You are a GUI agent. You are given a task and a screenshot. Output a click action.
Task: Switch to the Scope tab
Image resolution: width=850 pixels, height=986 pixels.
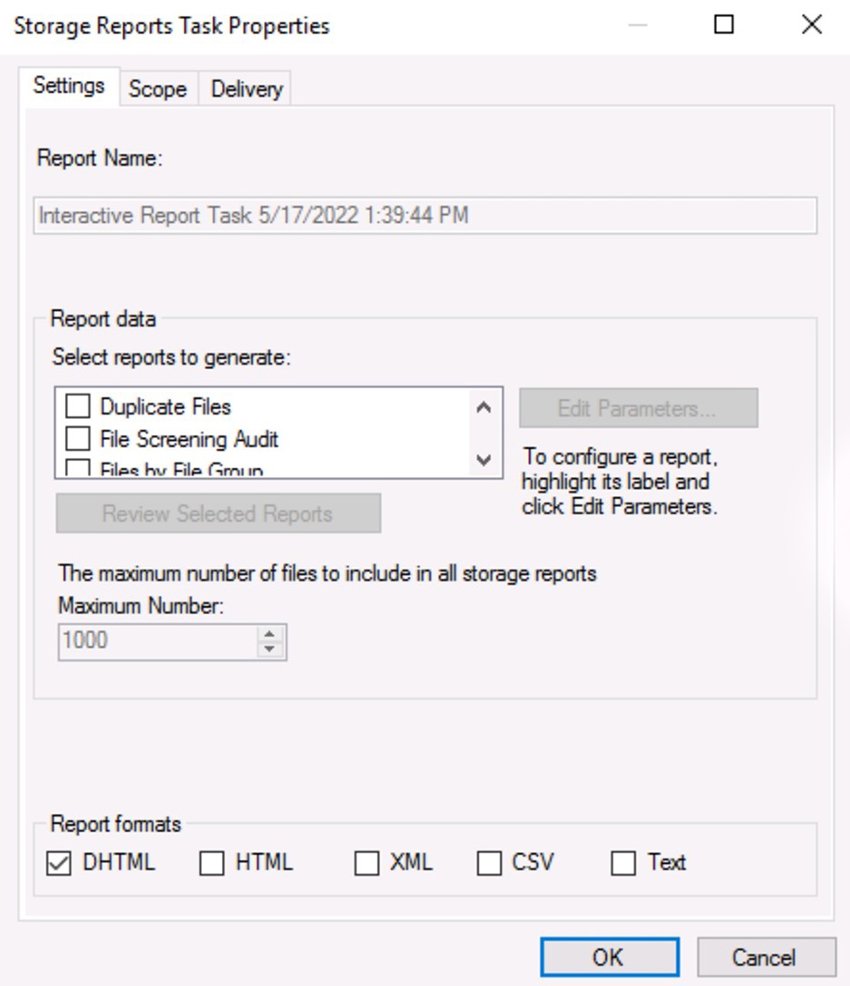157,89
